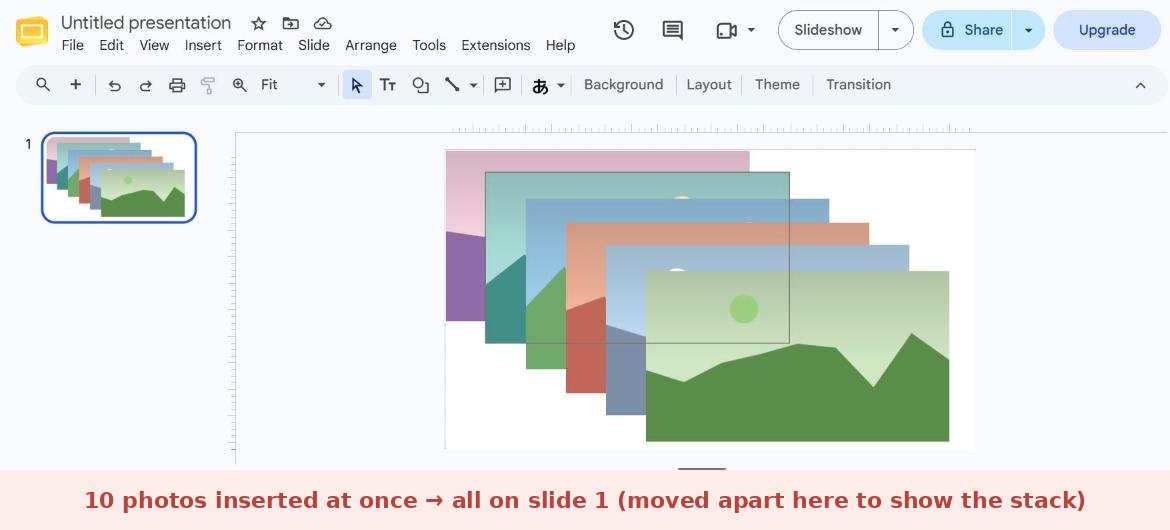The height and width of the screenshot is (530, 1170).
Task: Open the Insert menu
Action: coord(203,46)
